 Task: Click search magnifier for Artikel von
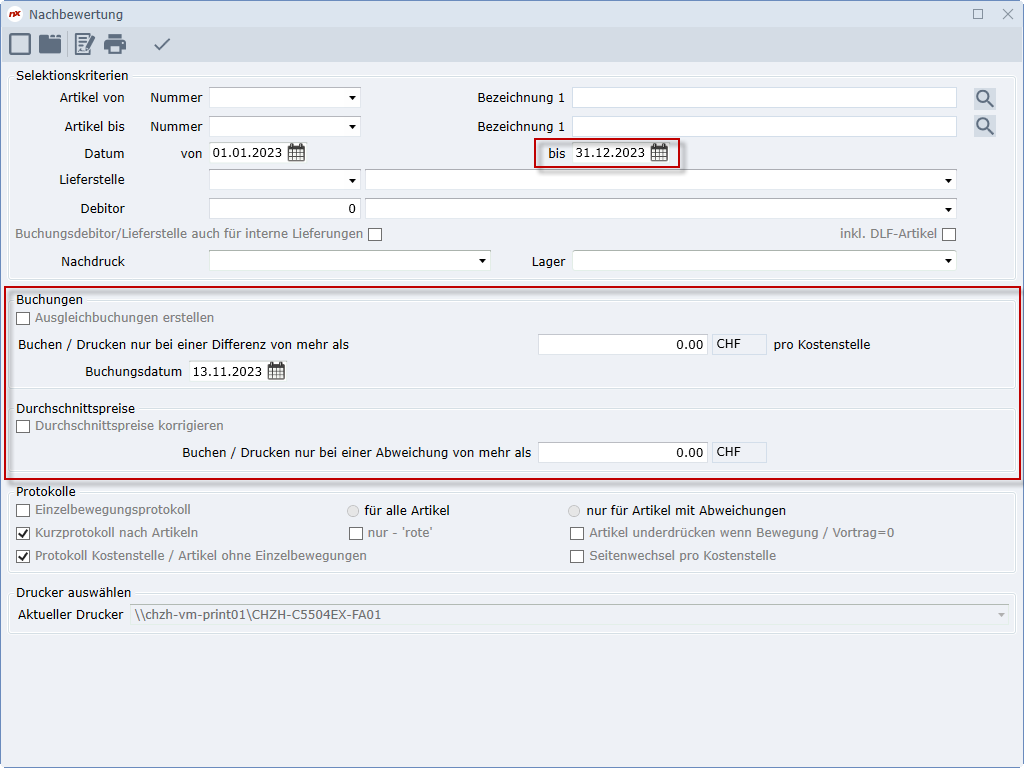tap(985, 98)
